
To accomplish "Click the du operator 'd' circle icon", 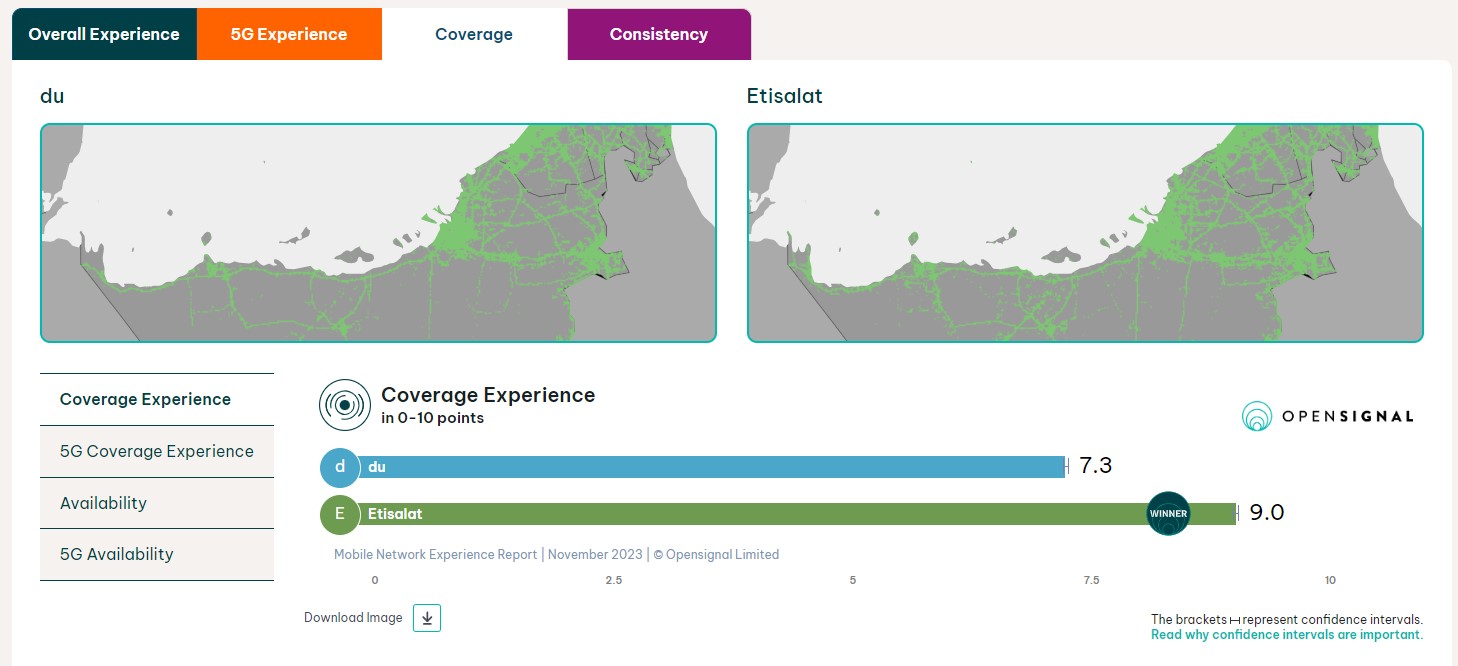I will click(340, 467).
